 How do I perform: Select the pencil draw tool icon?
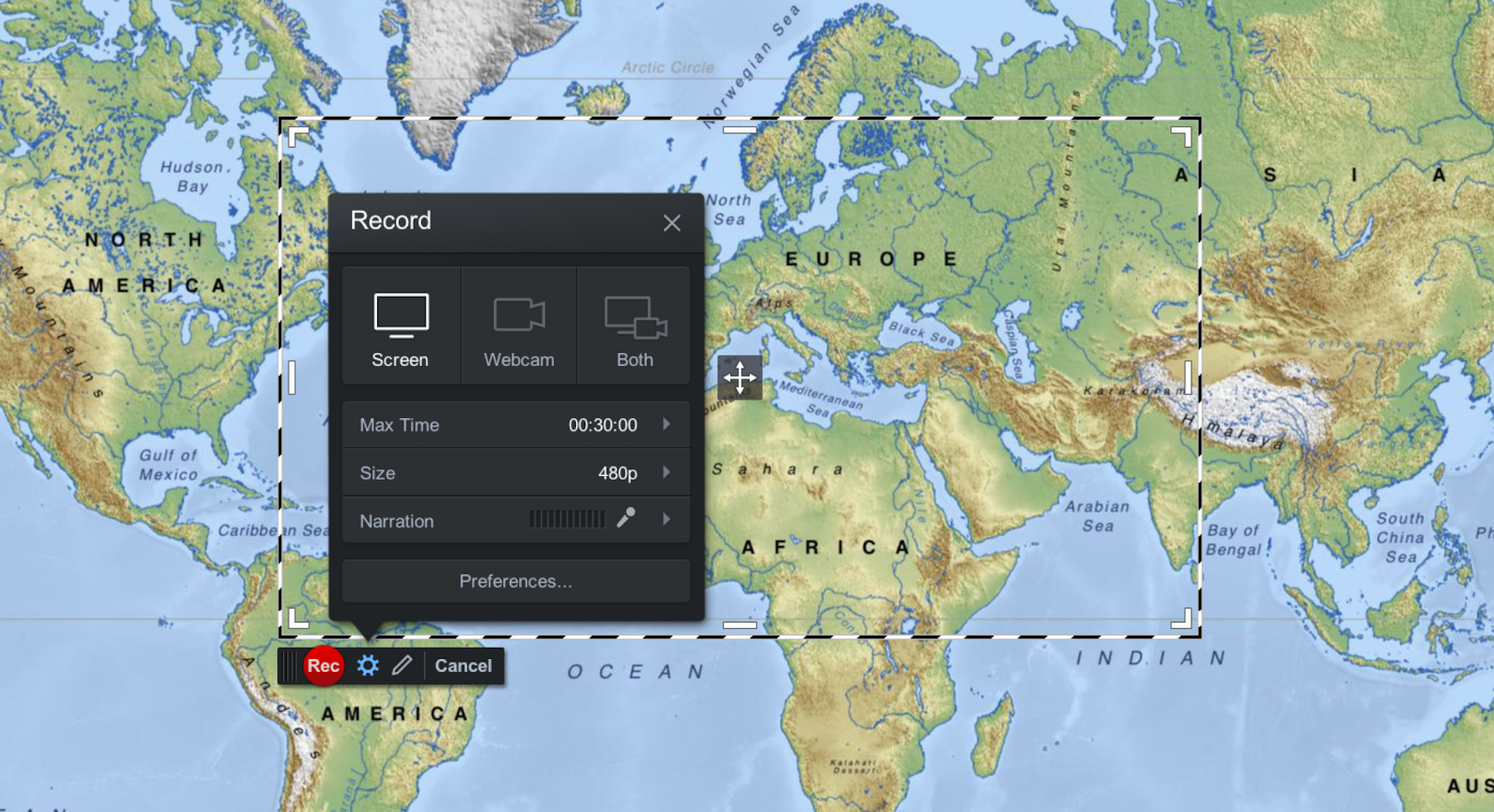tap(402, 665)
